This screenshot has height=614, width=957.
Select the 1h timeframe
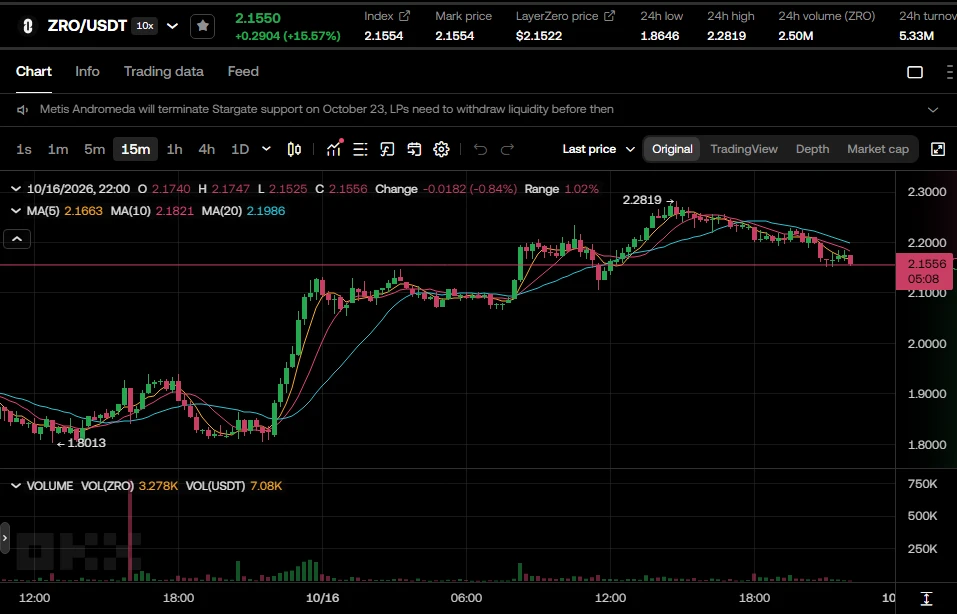[175, 149]
